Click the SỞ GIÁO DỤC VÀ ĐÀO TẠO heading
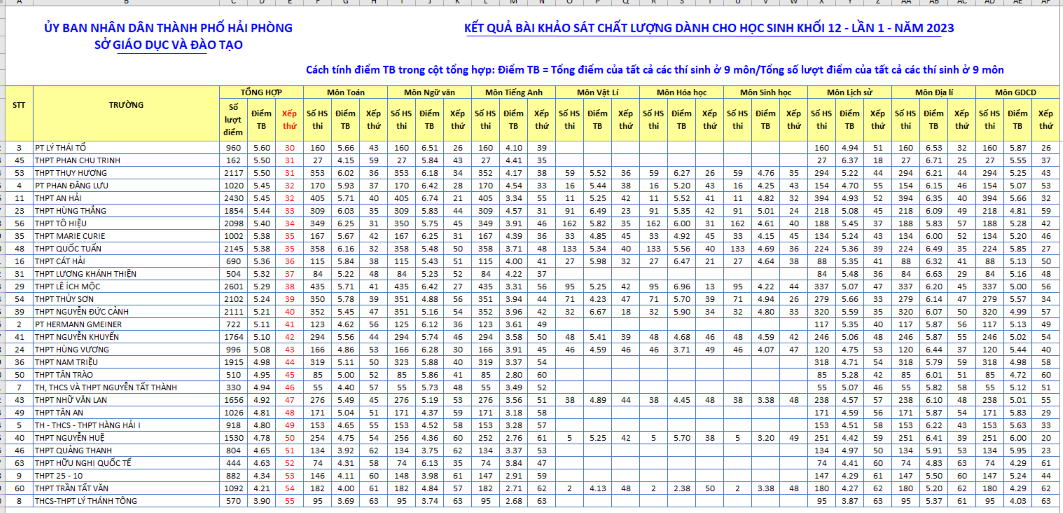This screenshot has width=1063, height=513. (167, 45)
